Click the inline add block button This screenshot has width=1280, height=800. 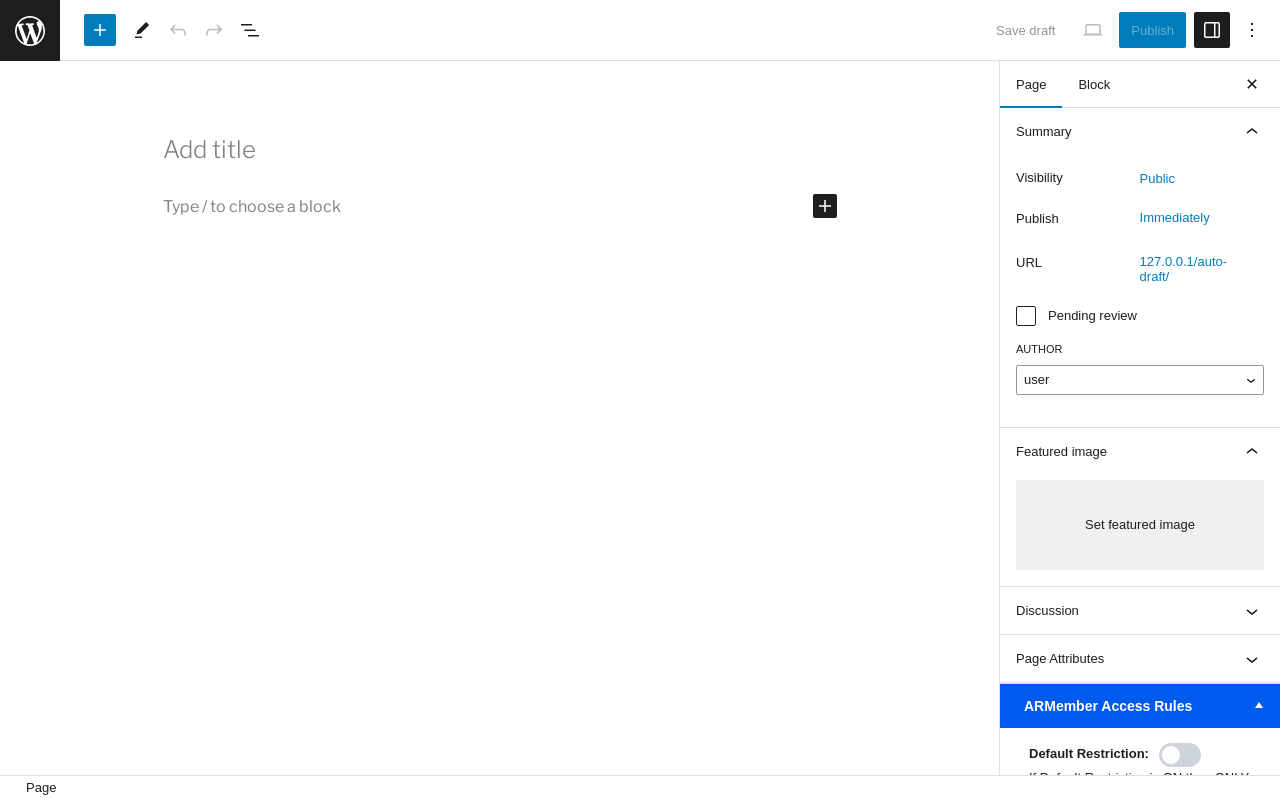coord(825,206)
